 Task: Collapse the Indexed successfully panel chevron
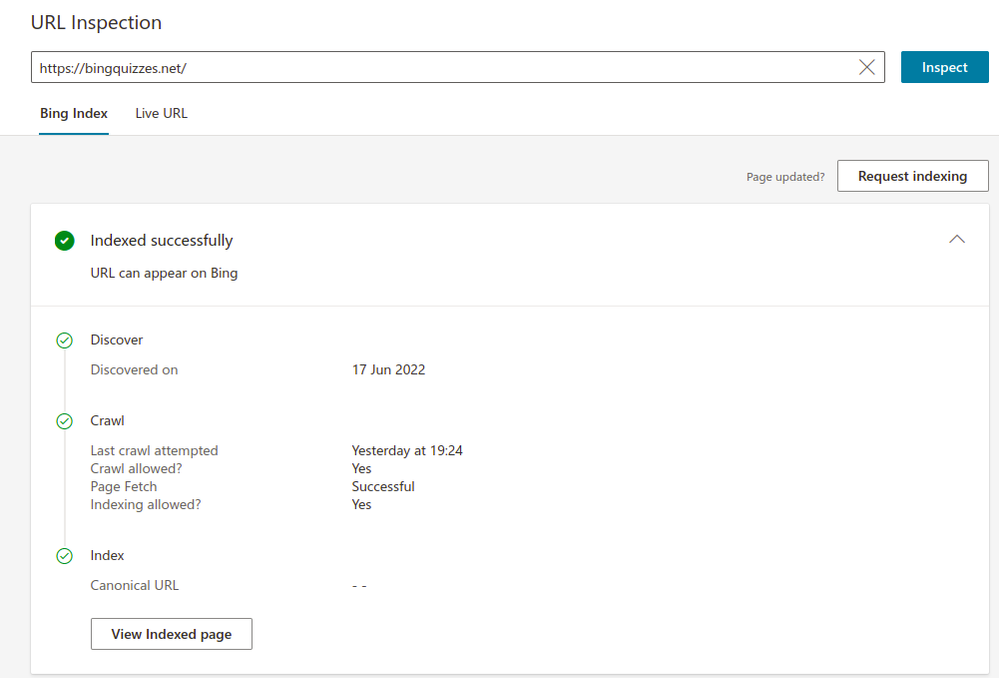coord(956,240)
